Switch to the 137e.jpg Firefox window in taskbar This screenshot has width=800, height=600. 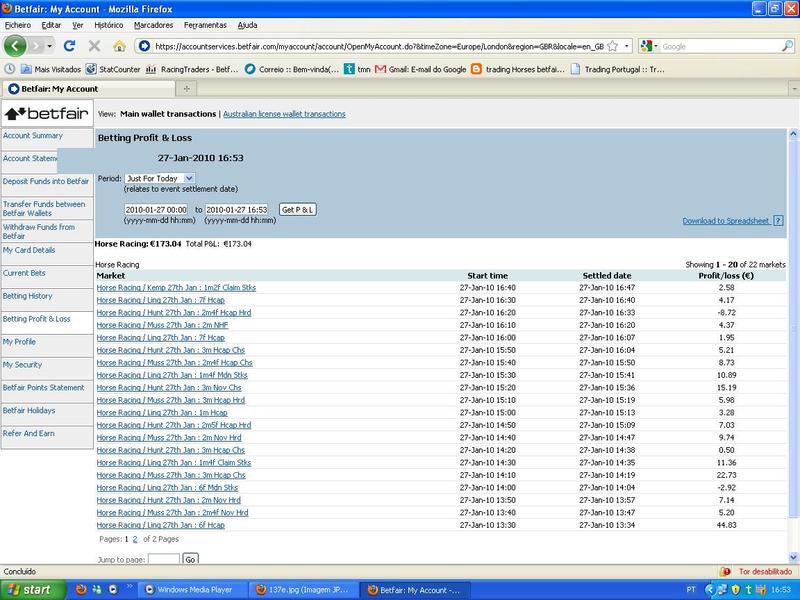click(x=304, y=590)
